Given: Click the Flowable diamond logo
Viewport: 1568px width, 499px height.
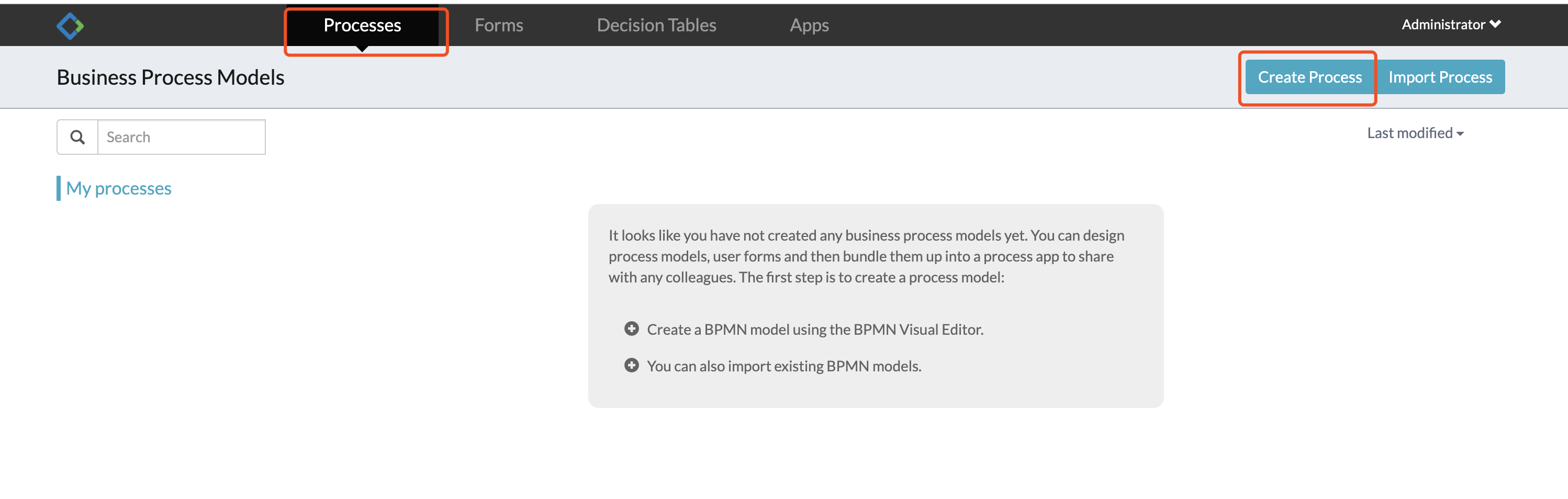Looking at the screenshot, I should click(70, 26).
